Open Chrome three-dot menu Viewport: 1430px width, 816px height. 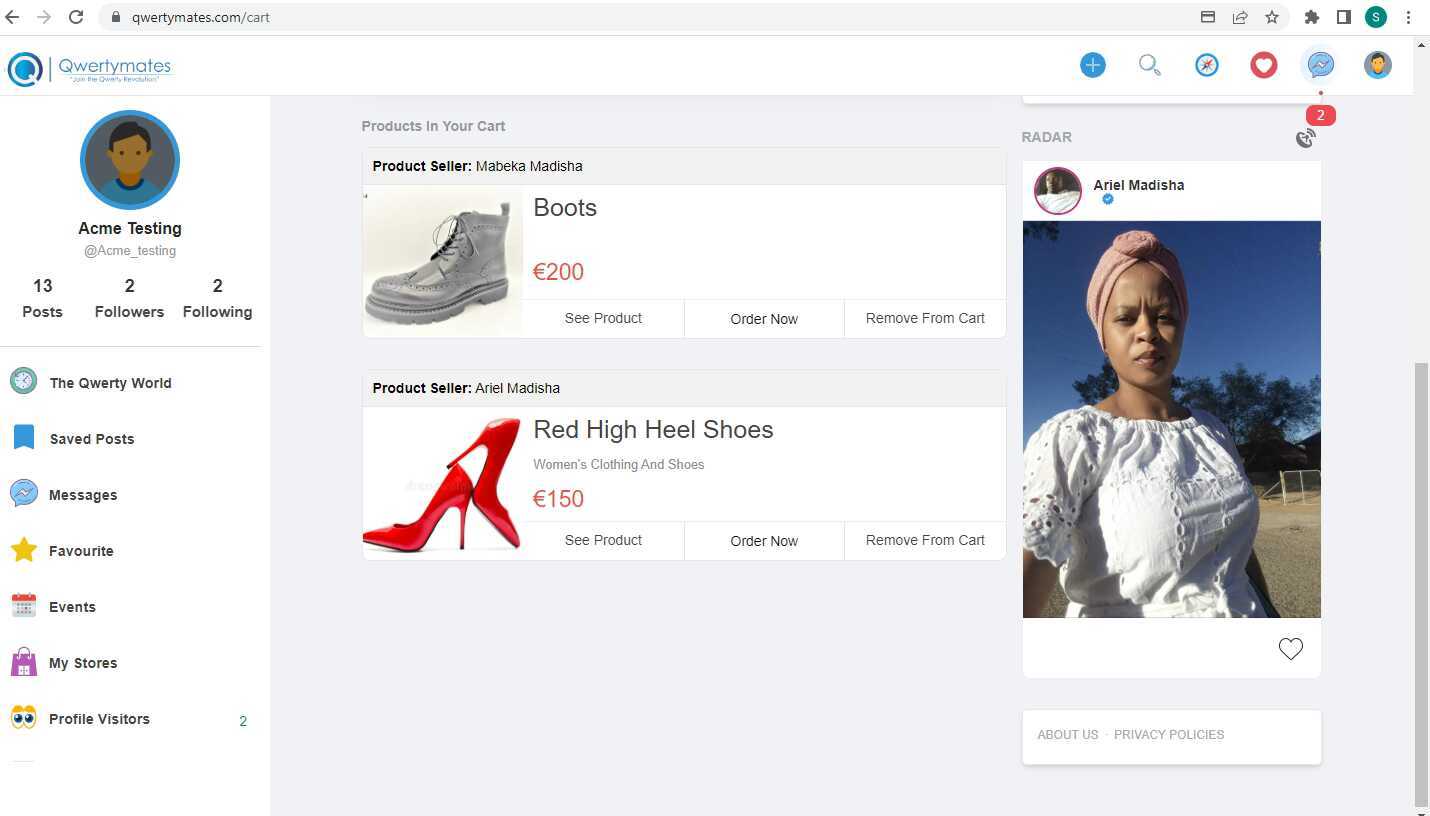[1408, 17]
